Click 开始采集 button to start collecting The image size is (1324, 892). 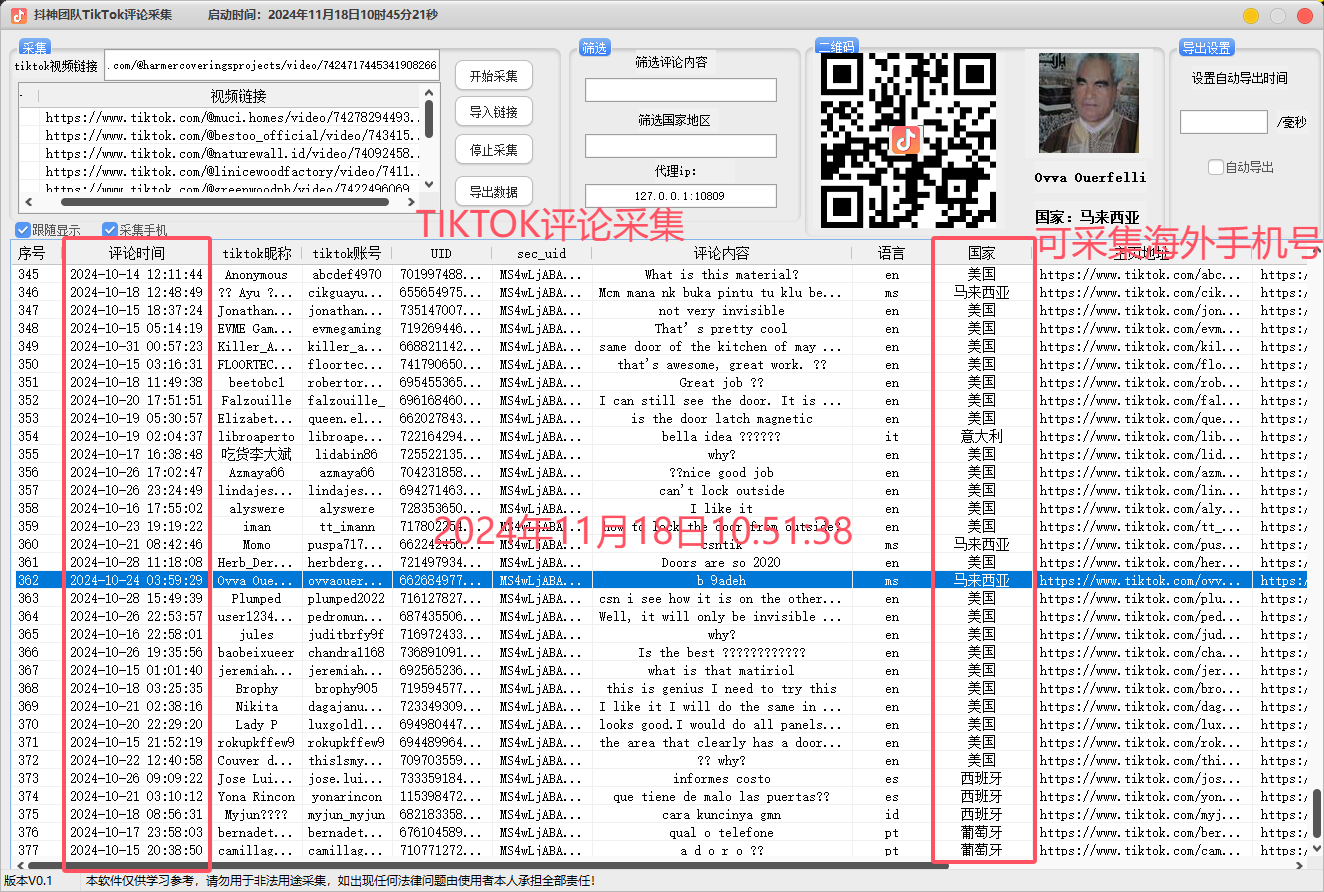pyautogui.click(x=494, y=76)
